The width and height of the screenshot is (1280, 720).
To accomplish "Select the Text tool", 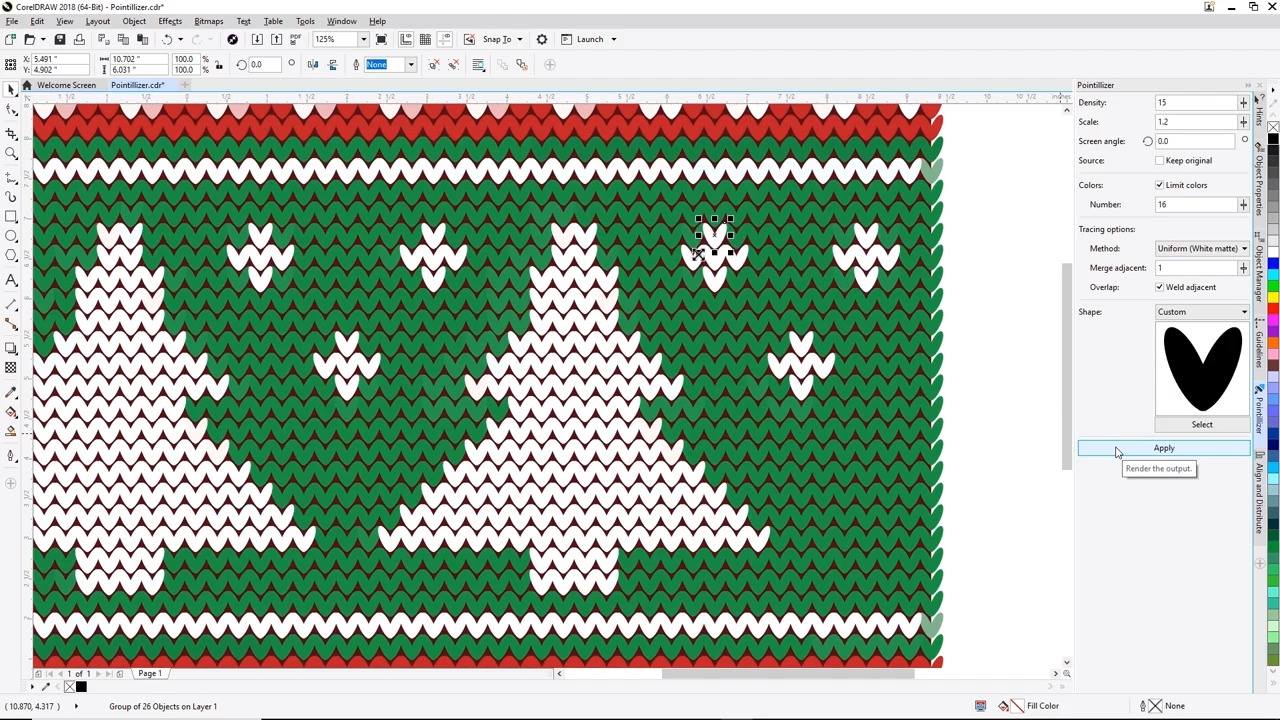I will point(11,280).
